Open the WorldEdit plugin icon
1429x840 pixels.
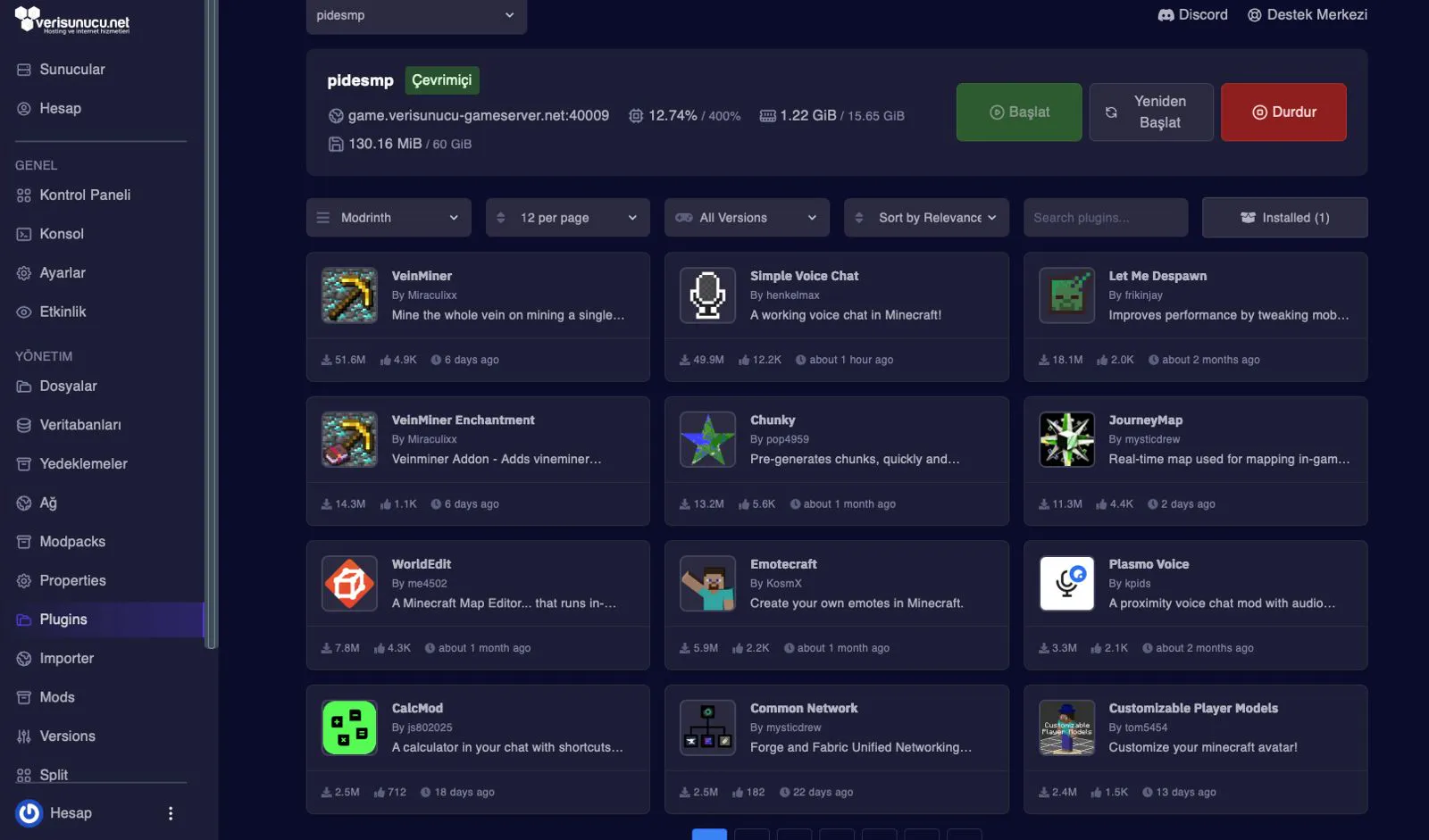click(x=349, y=584)
